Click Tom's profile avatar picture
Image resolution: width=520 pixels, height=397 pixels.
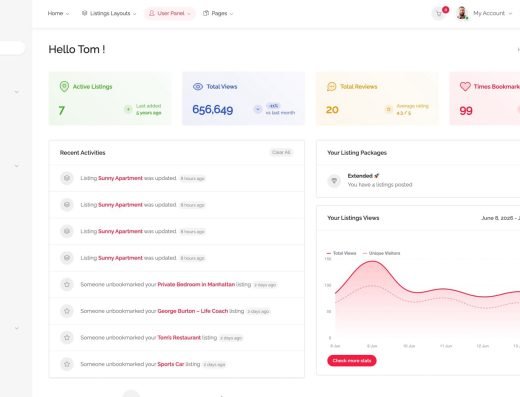tap(462, 13)
